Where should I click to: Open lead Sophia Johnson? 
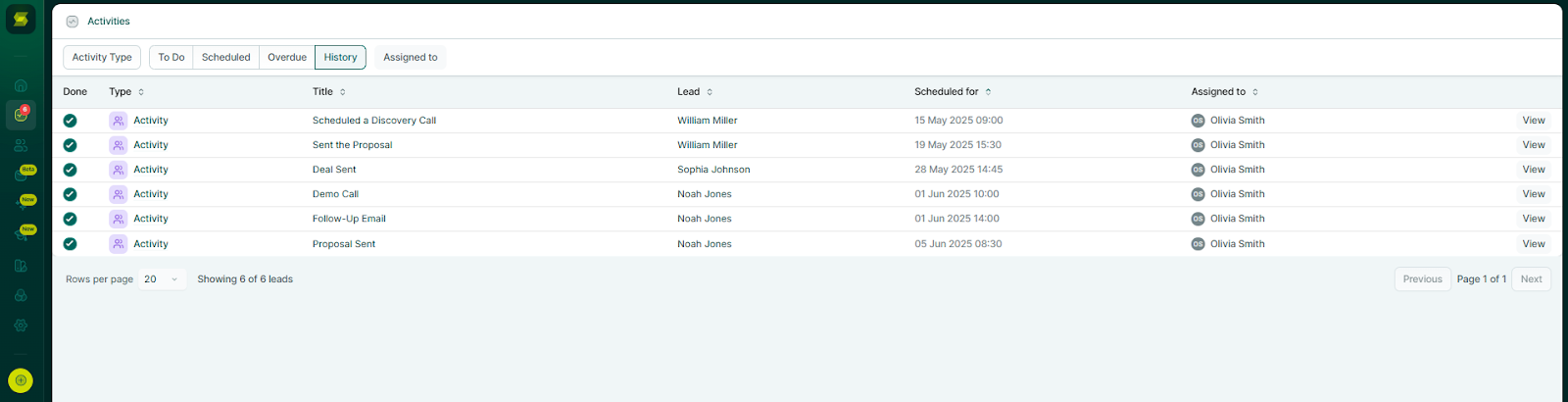[x=713, y=170]
